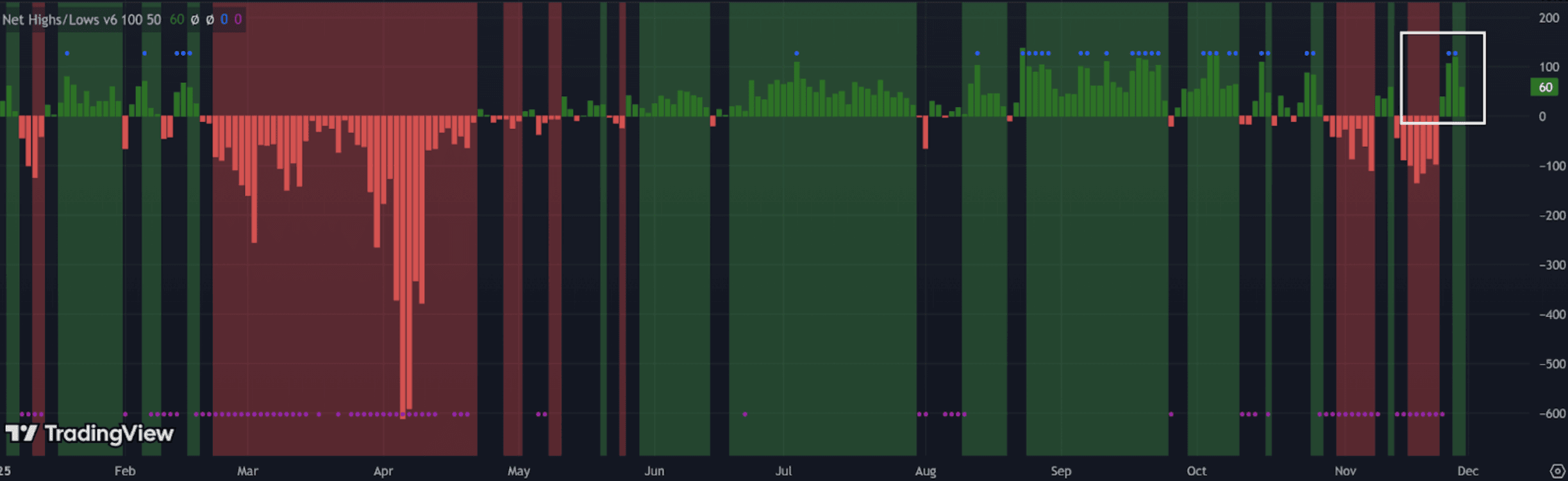
Task: Click the magenta 0 value in legend
Action: pyautogui.click(x=238, y=19)
